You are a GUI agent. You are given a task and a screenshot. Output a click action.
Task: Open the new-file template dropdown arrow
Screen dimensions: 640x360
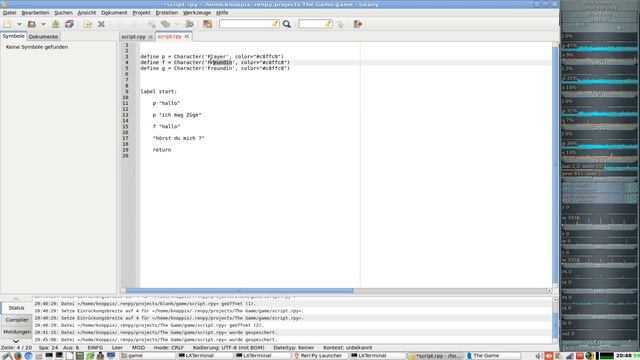[19, 24]
